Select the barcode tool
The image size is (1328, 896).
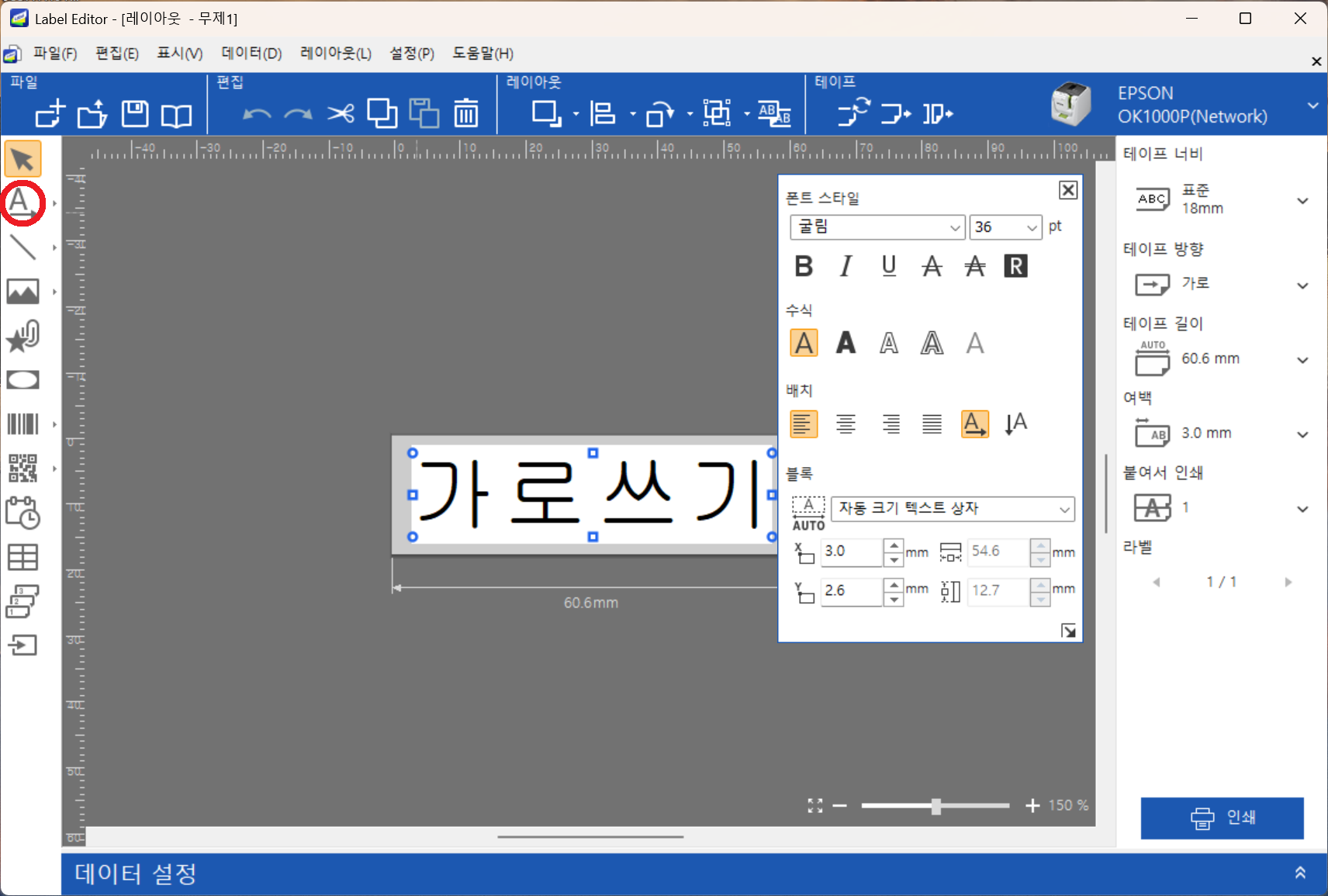[22, 424]
